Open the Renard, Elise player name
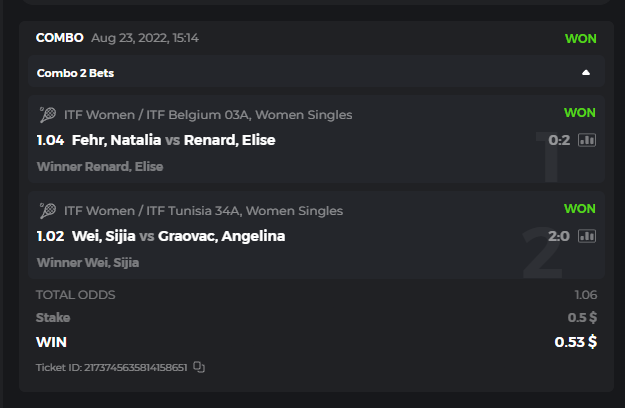Screen dimensions: 625x408 [x=229, y=140]
